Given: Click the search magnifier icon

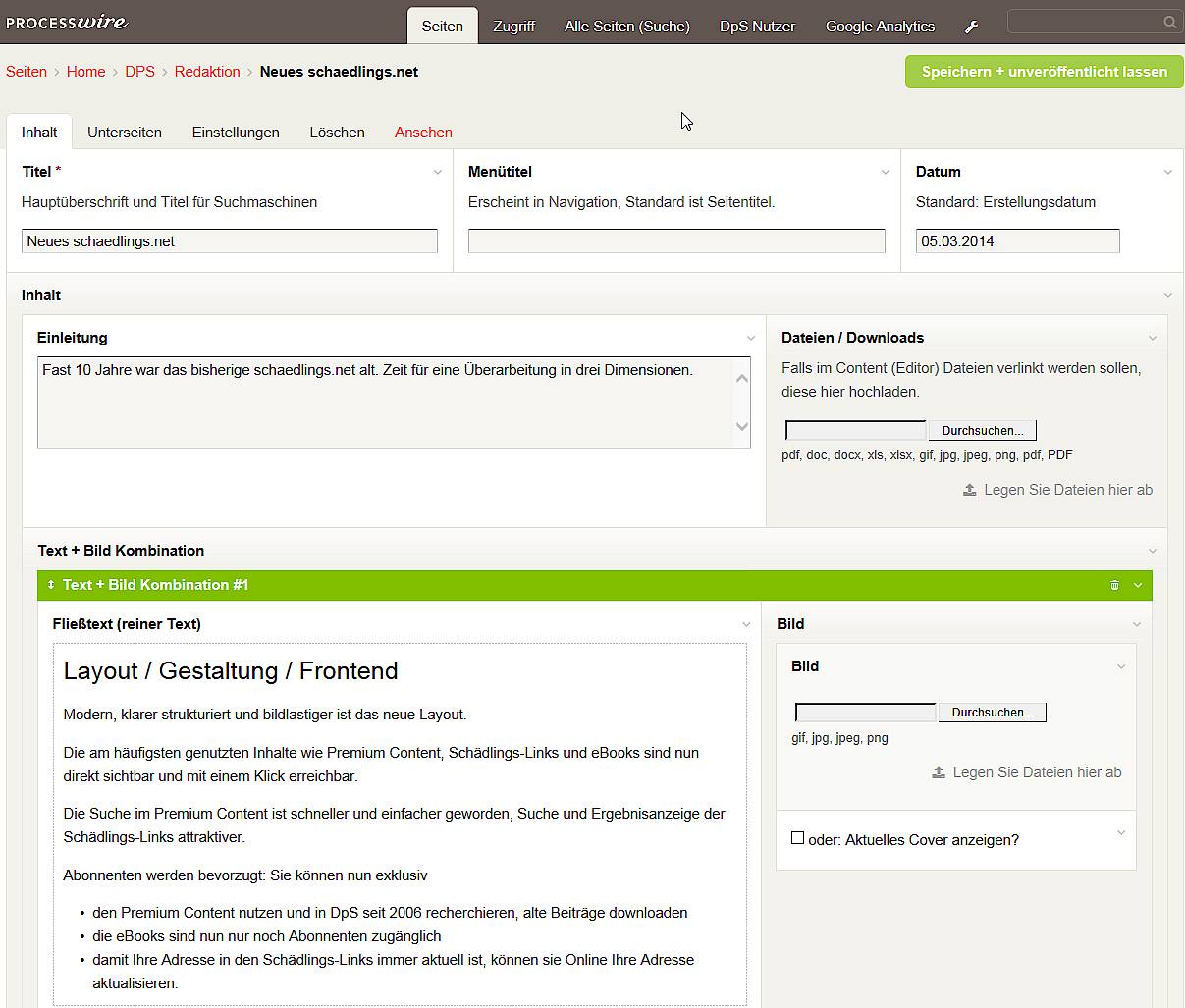Looking at the screenshot, I should (1169, 22).
